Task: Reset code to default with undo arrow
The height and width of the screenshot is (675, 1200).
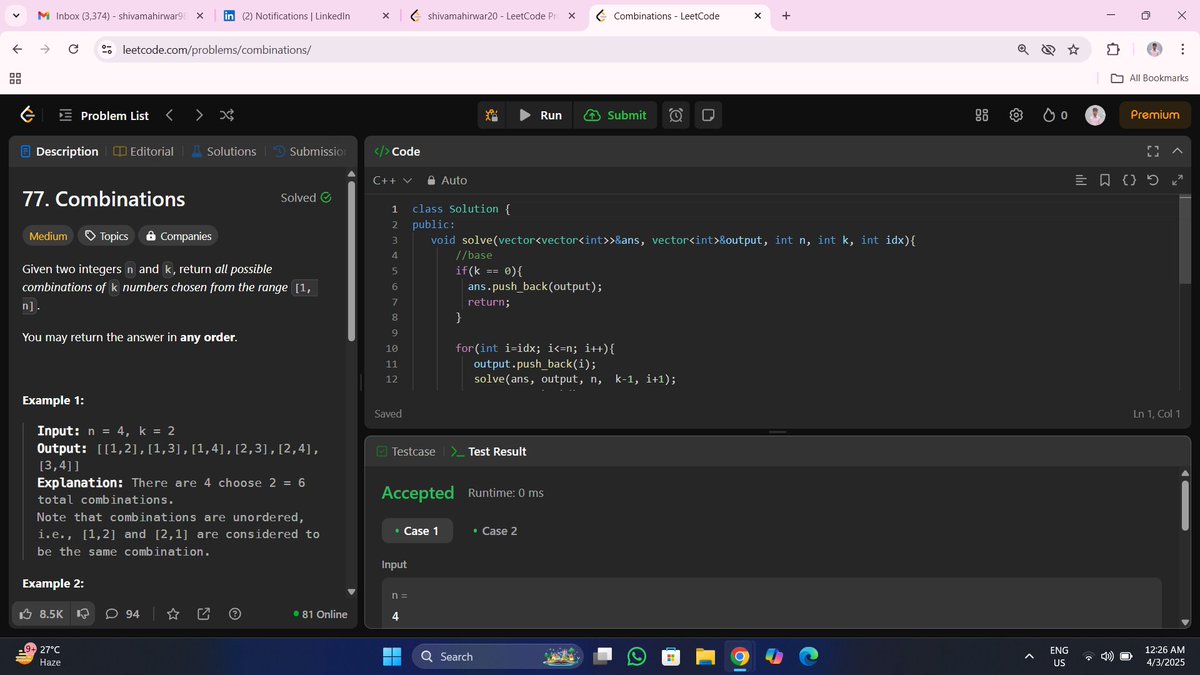Action: 1153,180
